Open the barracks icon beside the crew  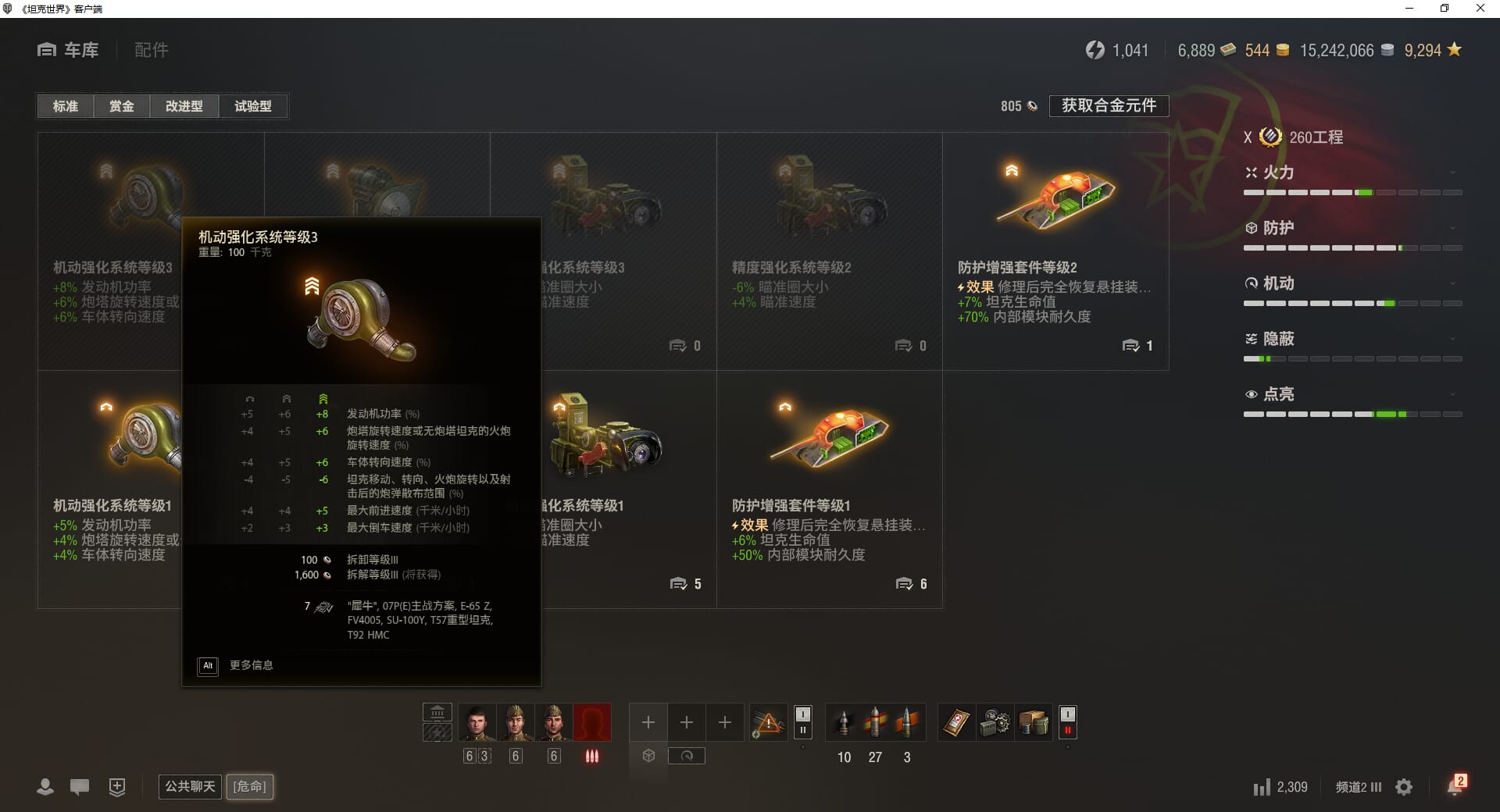tap(437, 712)
